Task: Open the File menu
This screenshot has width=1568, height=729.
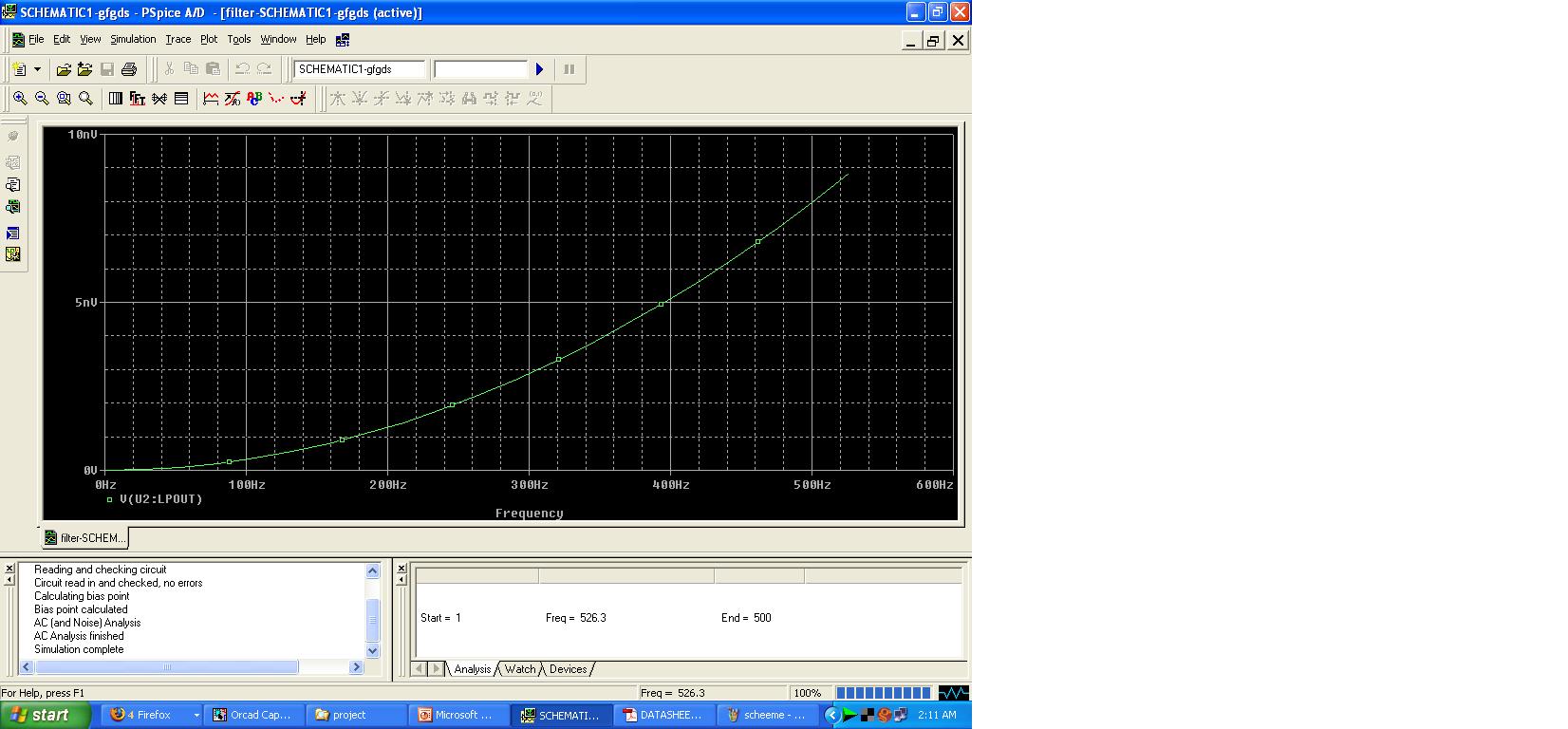Action: click(x=36, y=40)
